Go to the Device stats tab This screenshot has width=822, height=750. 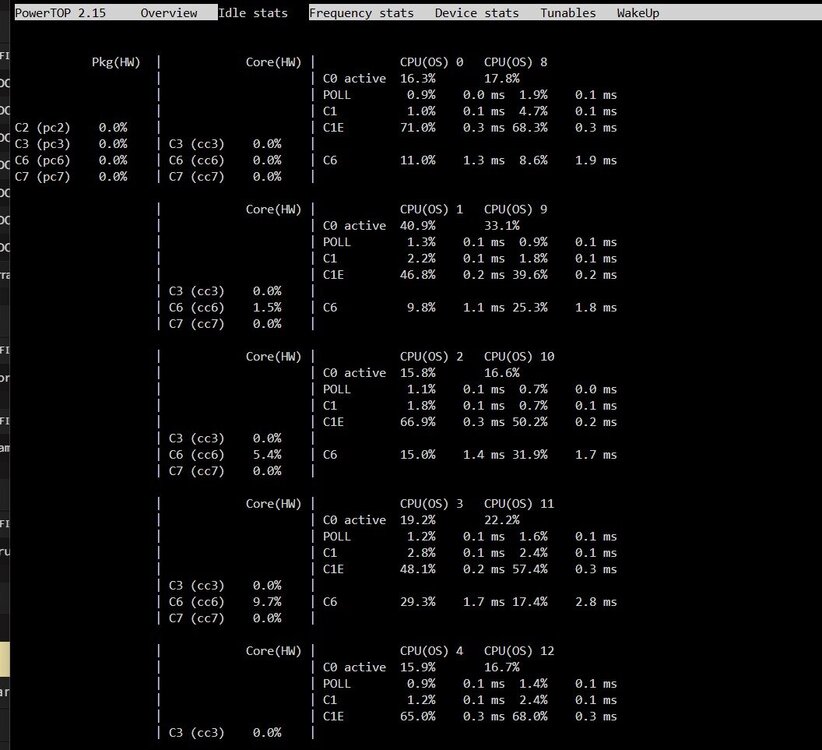click(477, 13)
